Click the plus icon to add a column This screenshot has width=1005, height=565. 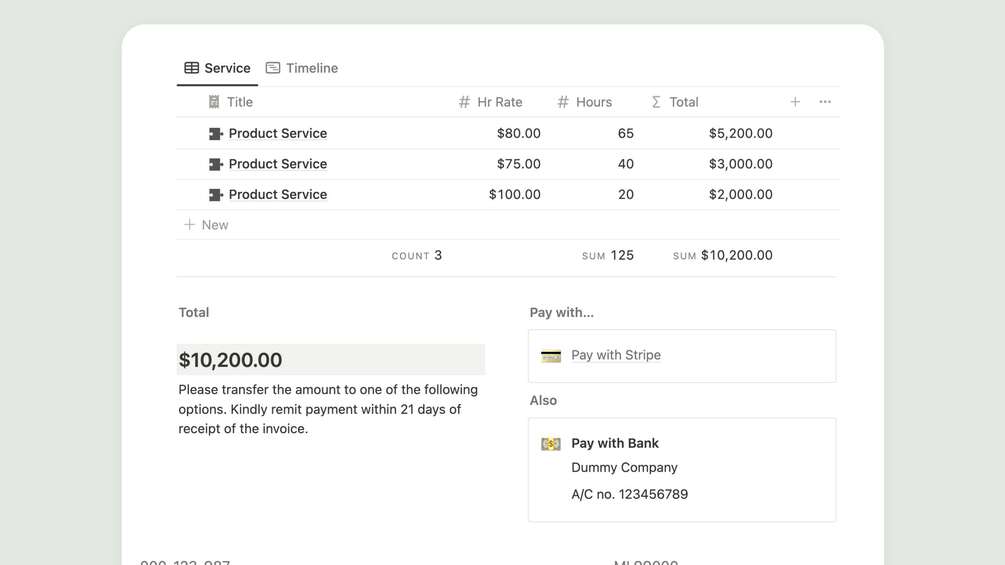pos(795,102)
